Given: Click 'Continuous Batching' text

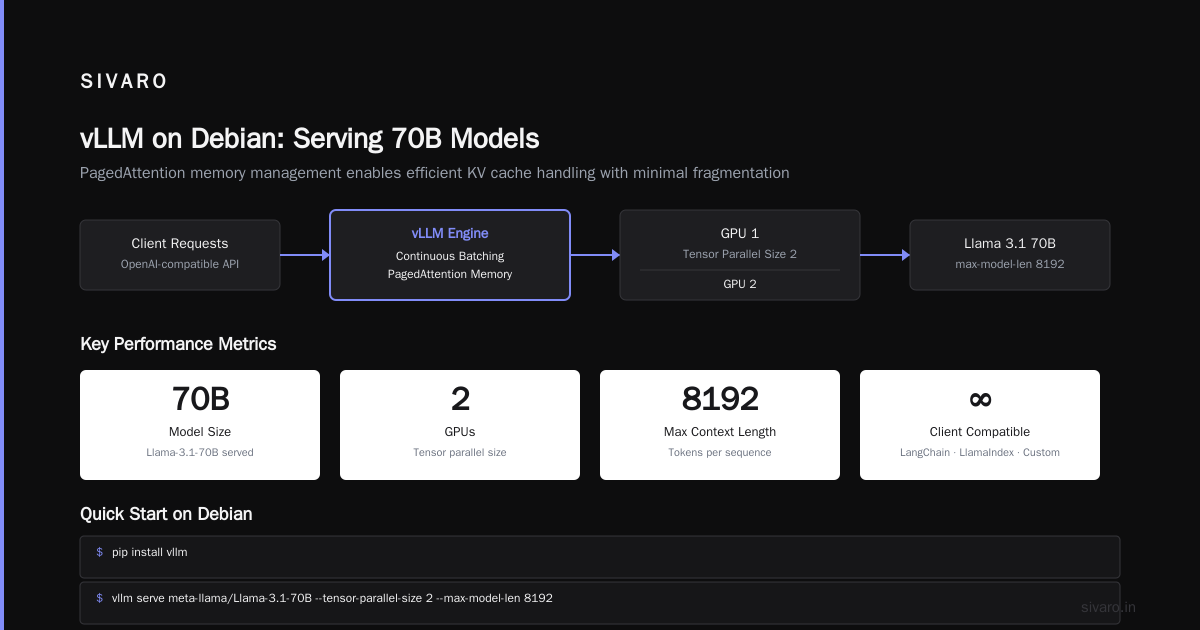Looking at the screenshot, I should pos(450,256).
